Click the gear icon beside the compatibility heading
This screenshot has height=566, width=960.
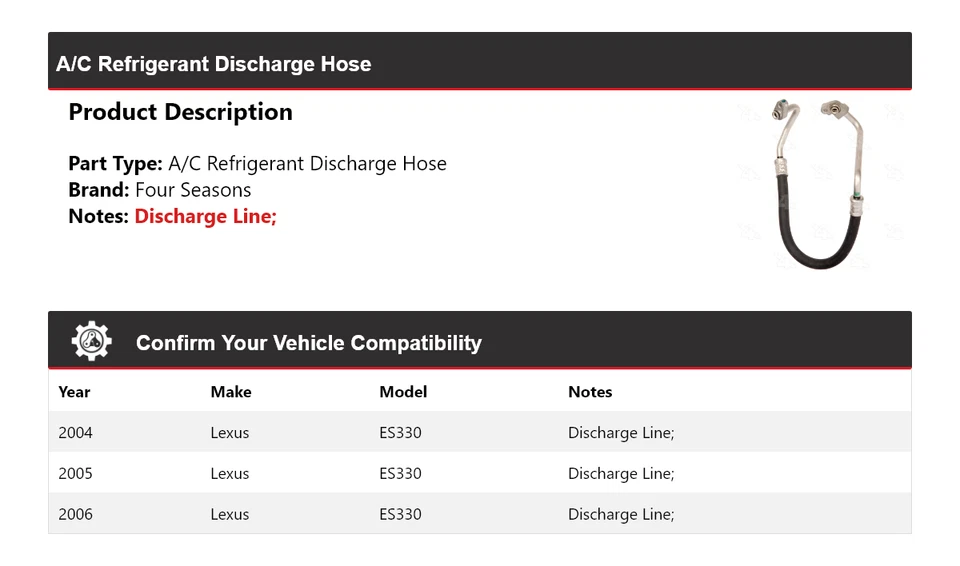pyautogui.click(x=91, y=342)
